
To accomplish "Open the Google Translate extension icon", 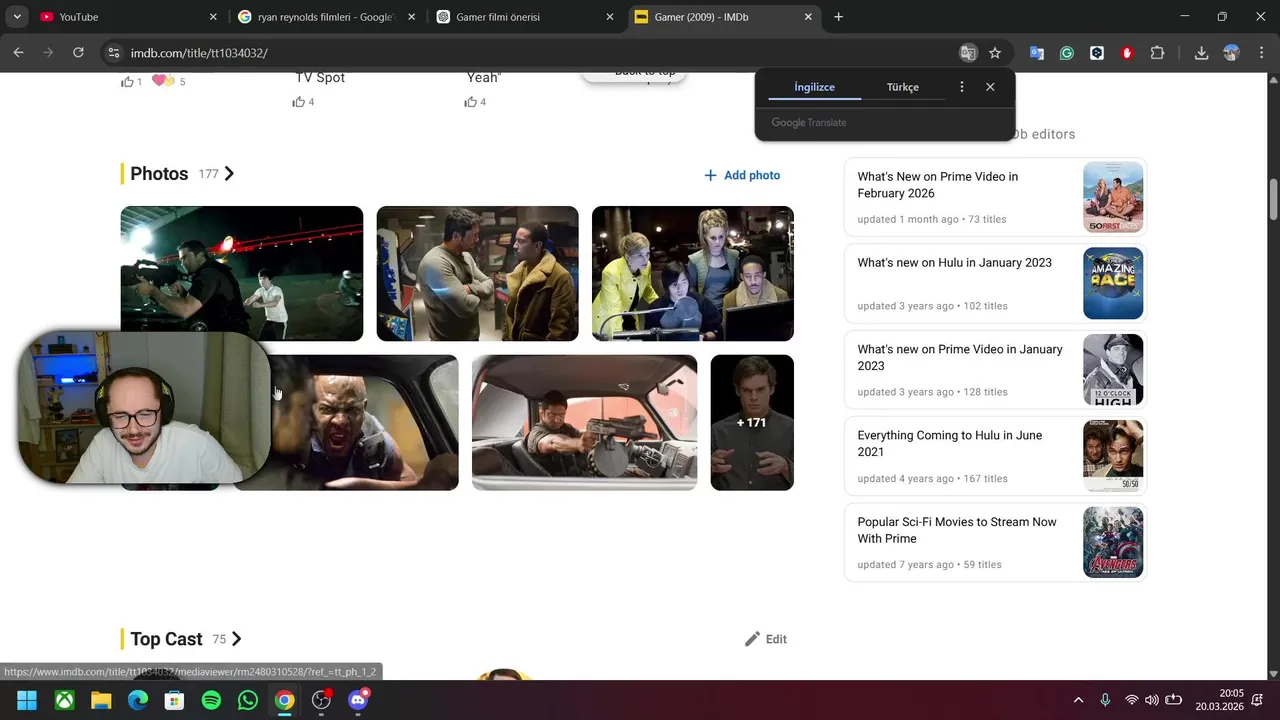I will [x=1037, y=53].
